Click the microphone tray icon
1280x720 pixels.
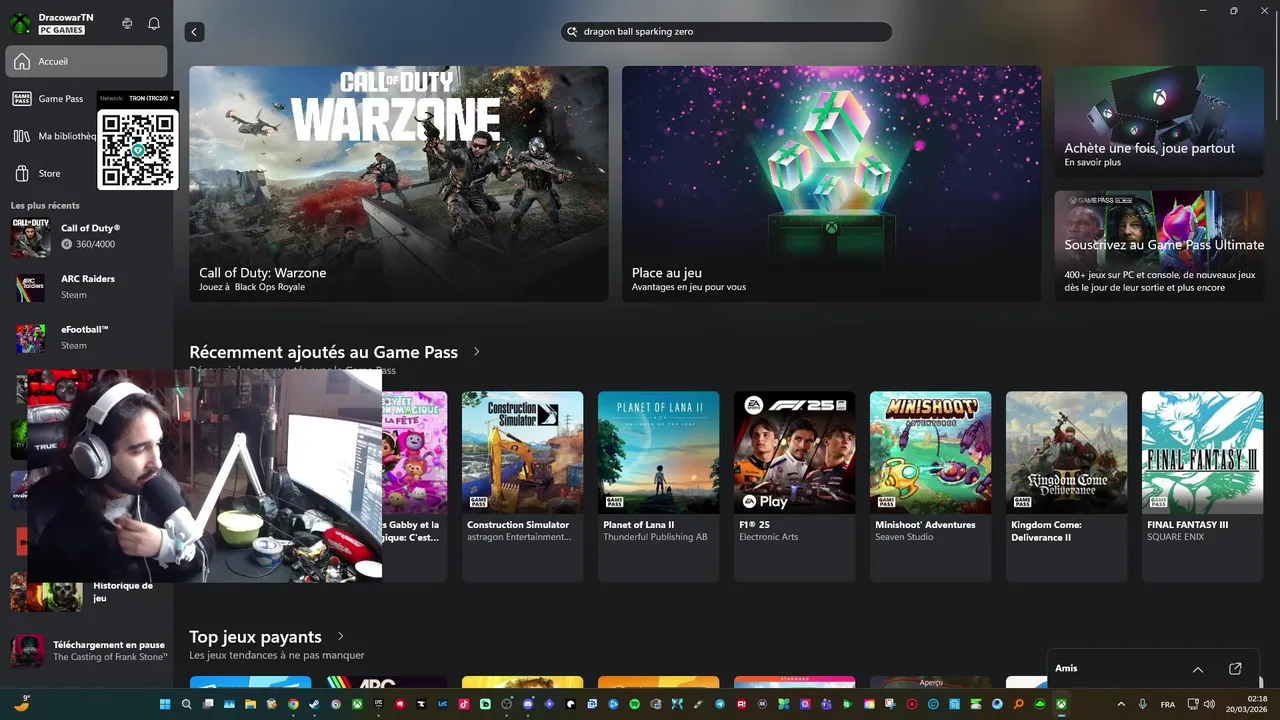pyautogui.click(x=1142, y=704)
